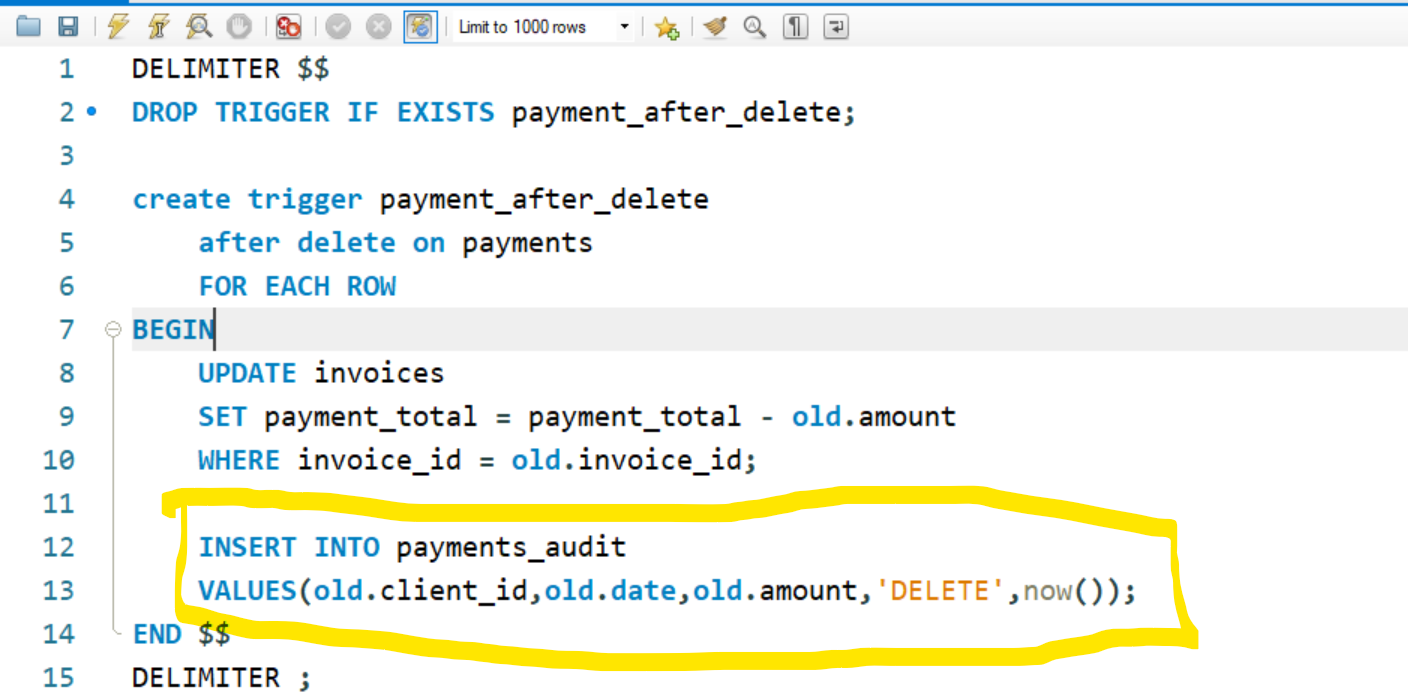Viewport: 1408px width, 693px height.
Task: Open the Limit to 1000 rows dropdown arrow
Action: [x=625, y=27]
